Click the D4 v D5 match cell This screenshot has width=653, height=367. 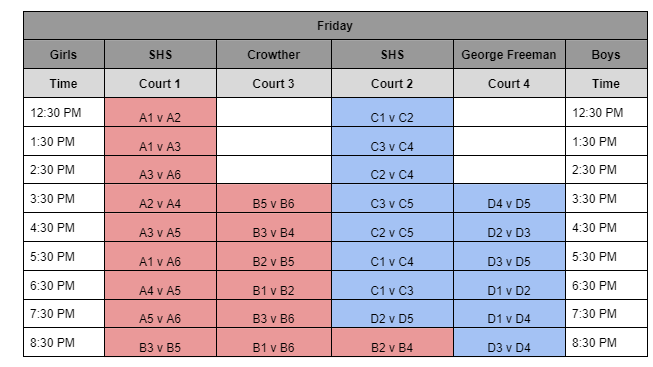point(509,199)
